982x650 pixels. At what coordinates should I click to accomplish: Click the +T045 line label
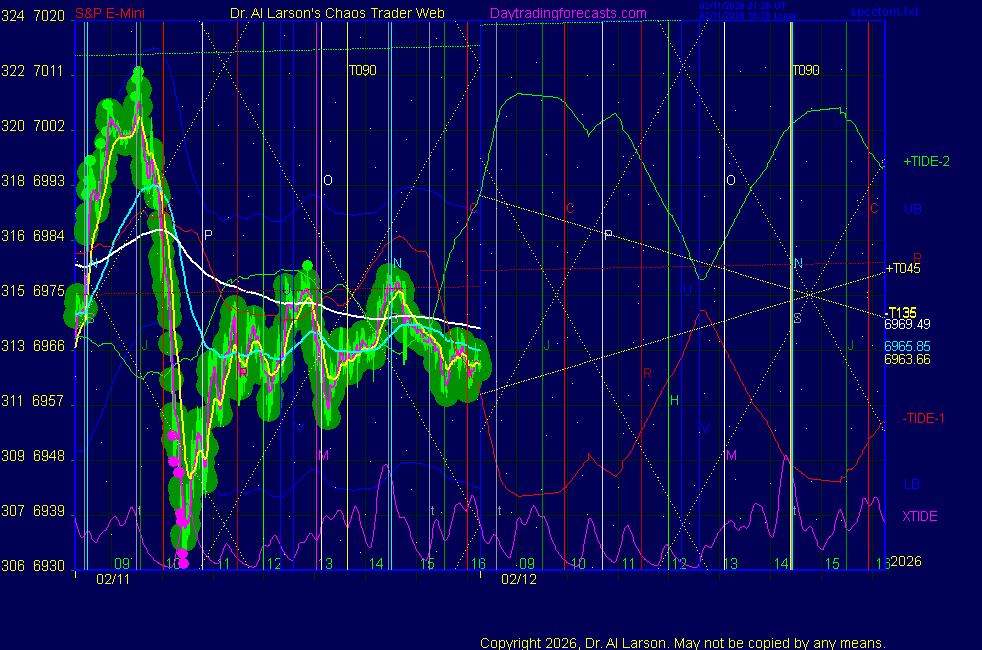point(903,267)
